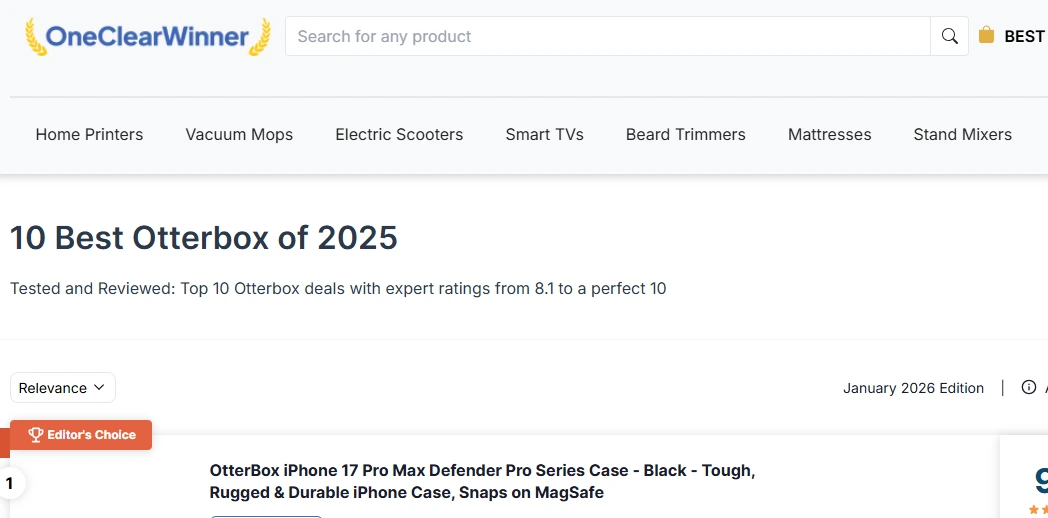The width and height of the screenshot is (1048, 518).
Task: Open the Home Printers category
Action: click(x=89, y=135)
